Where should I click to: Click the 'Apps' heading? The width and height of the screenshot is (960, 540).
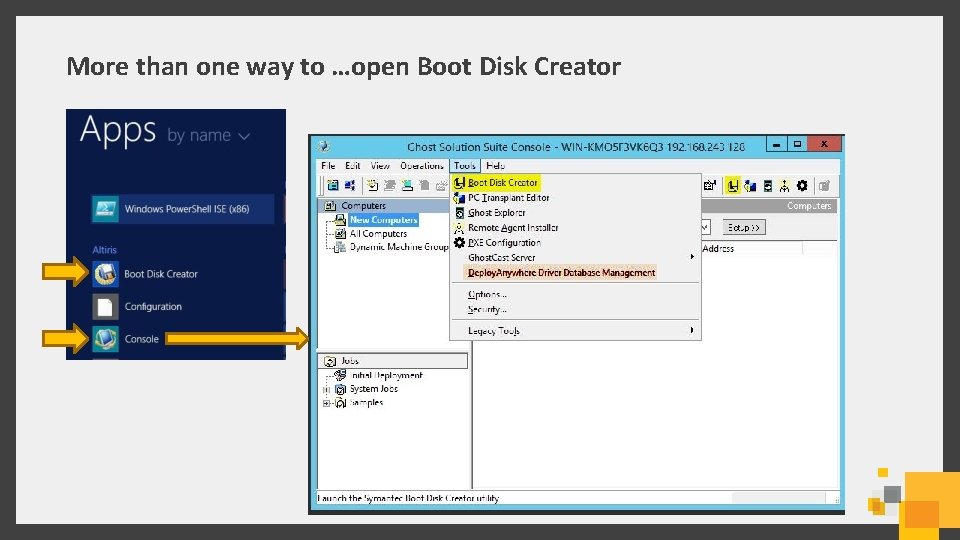[118, 130]
